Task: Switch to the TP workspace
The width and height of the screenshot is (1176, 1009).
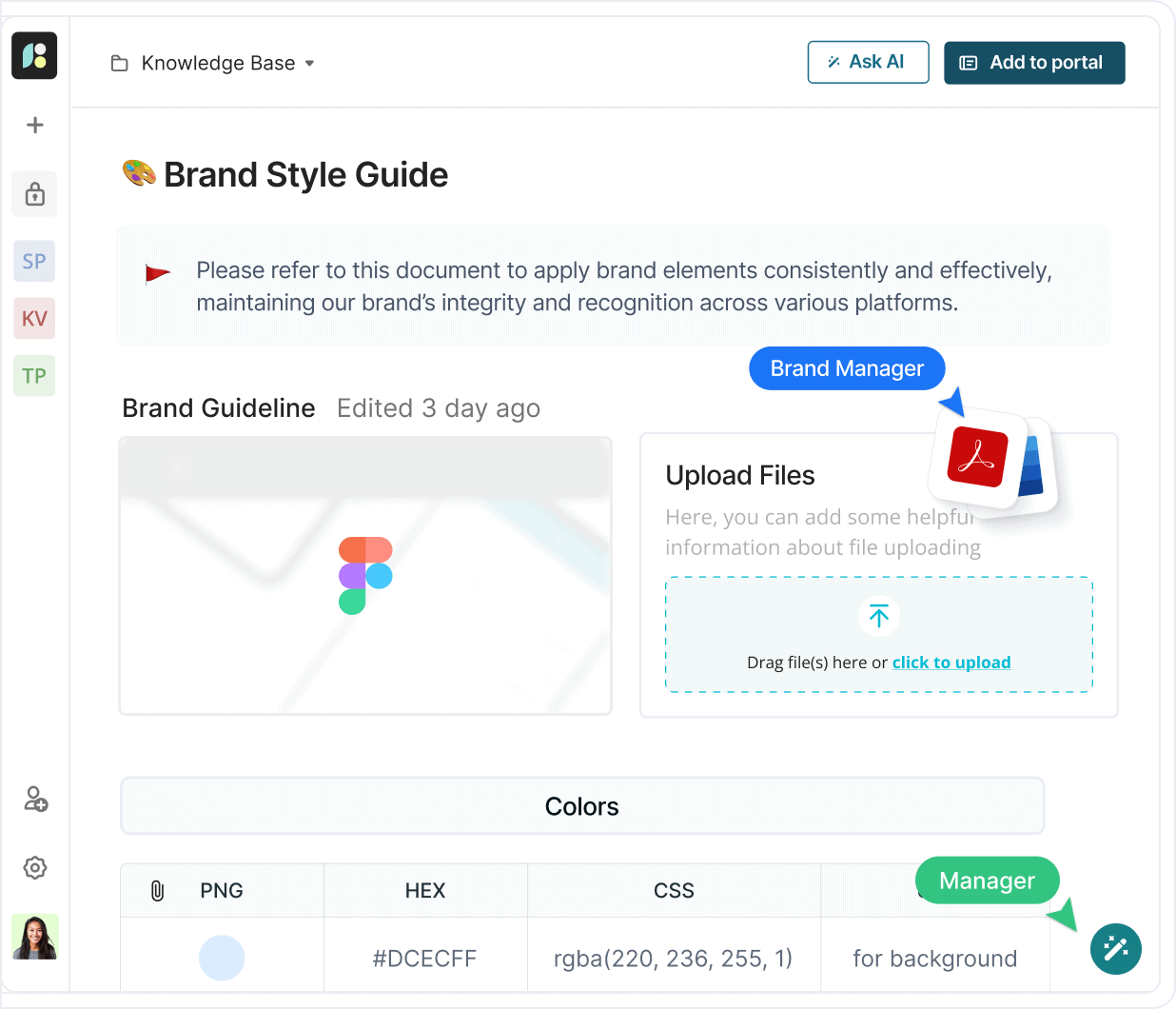Action: click(x=34, y=376)
